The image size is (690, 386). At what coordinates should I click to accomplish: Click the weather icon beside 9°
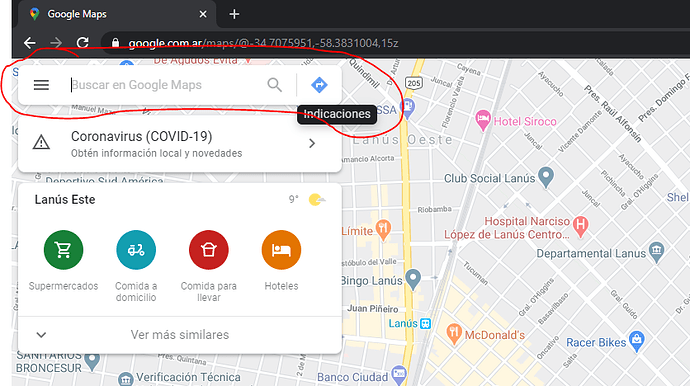point(317,200)
